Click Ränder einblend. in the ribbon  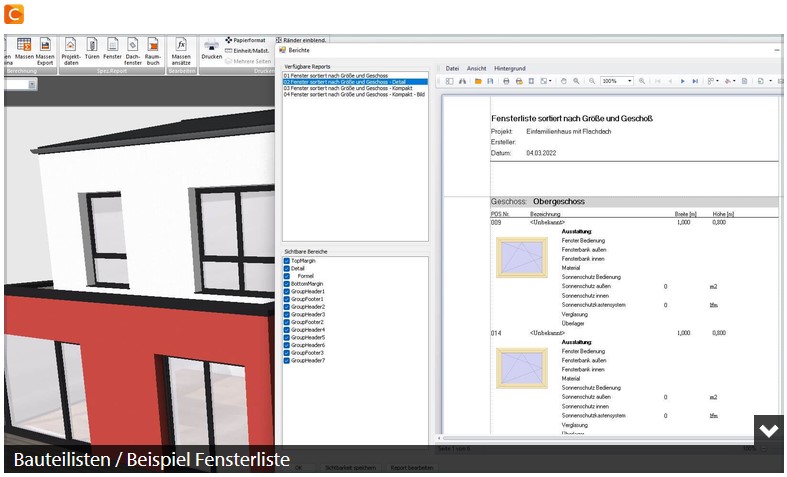click(x=301, y=40)
